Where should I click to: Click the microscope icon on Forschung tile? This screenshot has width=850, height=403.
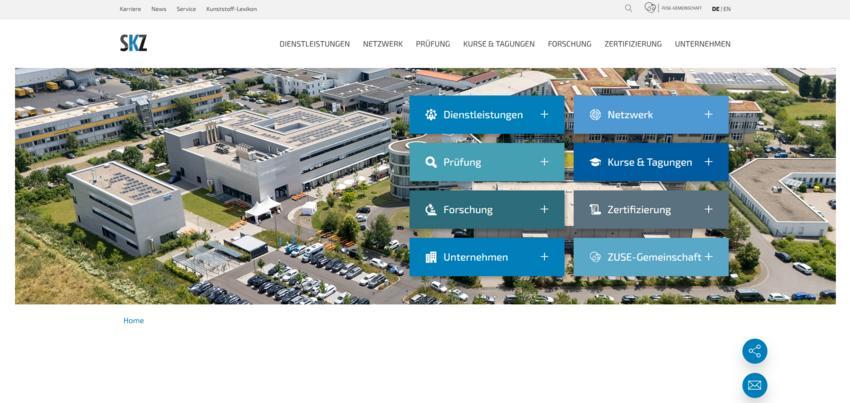tap(431, 209)
